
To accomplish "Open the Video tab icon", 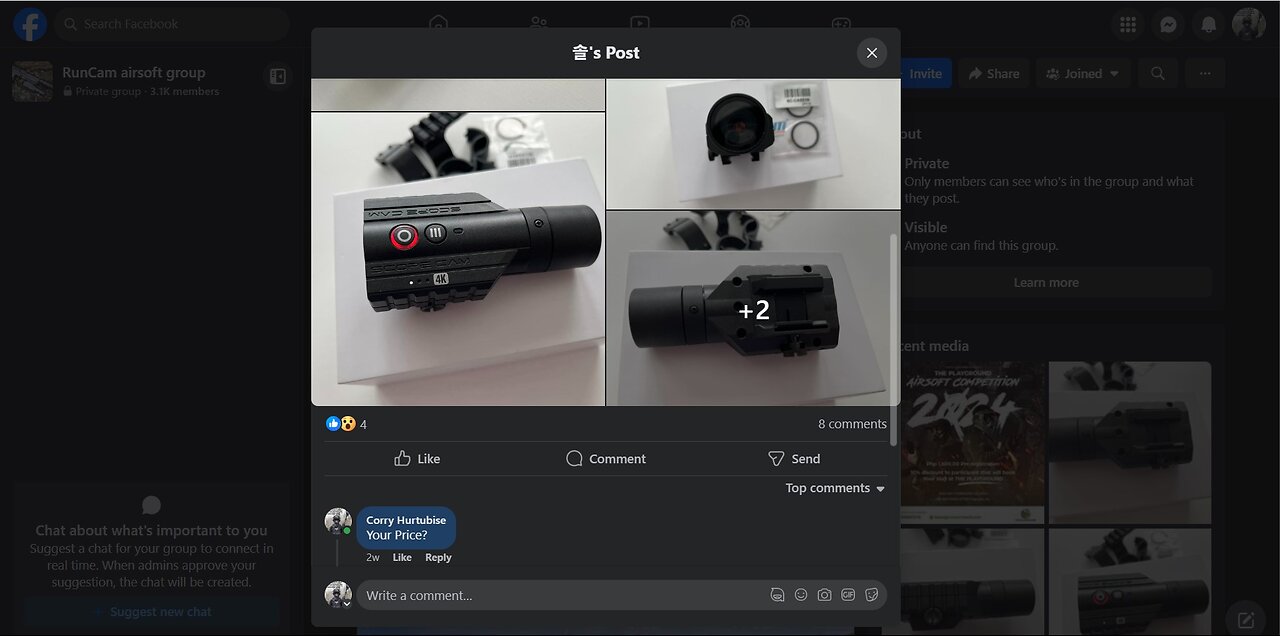I will pyautogui.click(x=640, y=24).
